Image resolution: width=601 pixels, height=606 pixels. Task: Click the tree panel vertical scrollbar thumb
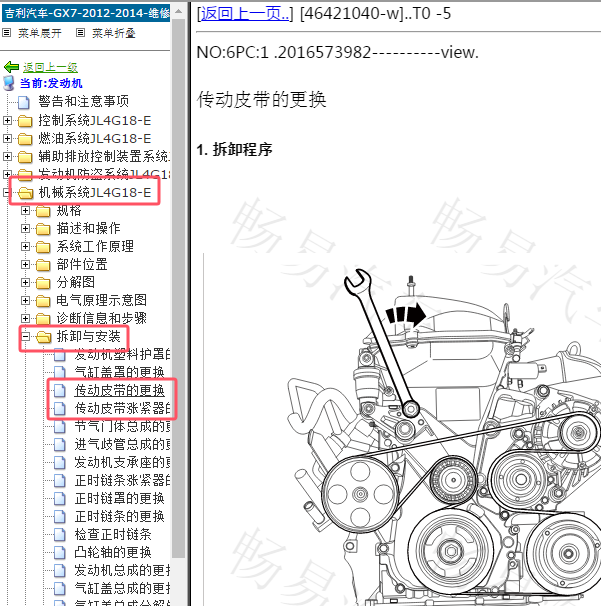[x=178, y=288]
